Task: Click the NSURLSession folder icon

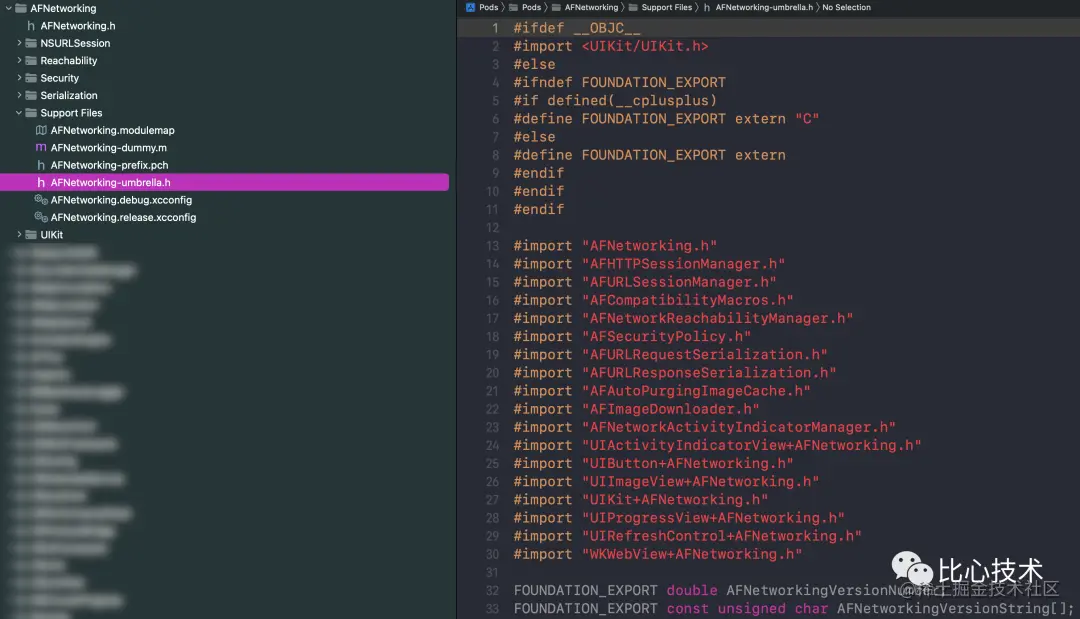Action: (x=31, y=43)
